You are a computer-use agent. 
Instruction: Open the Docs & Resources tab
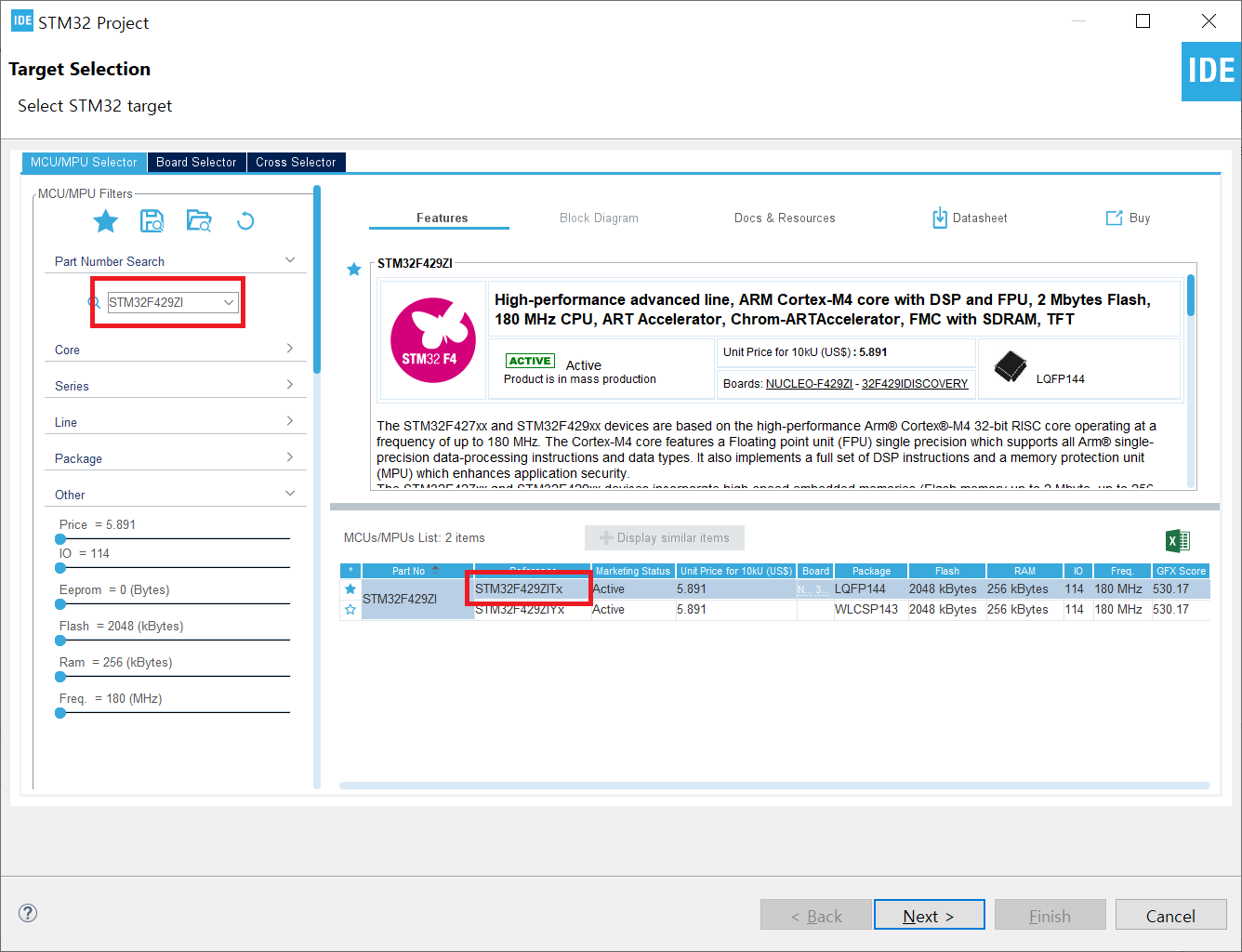pos(785,218)
